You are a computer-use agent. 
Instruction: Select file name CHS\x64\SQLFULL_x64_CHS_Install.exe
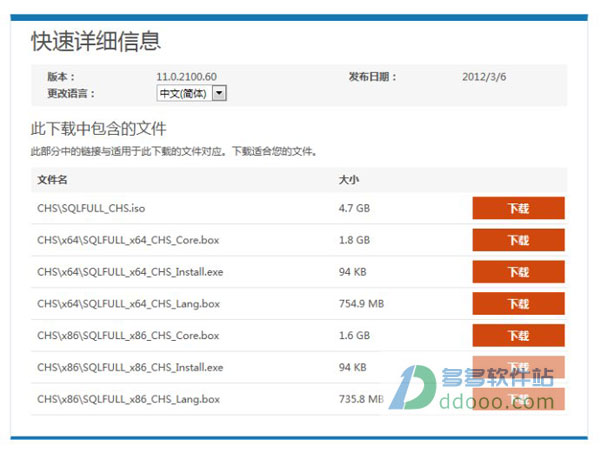[x=130, y=272]
